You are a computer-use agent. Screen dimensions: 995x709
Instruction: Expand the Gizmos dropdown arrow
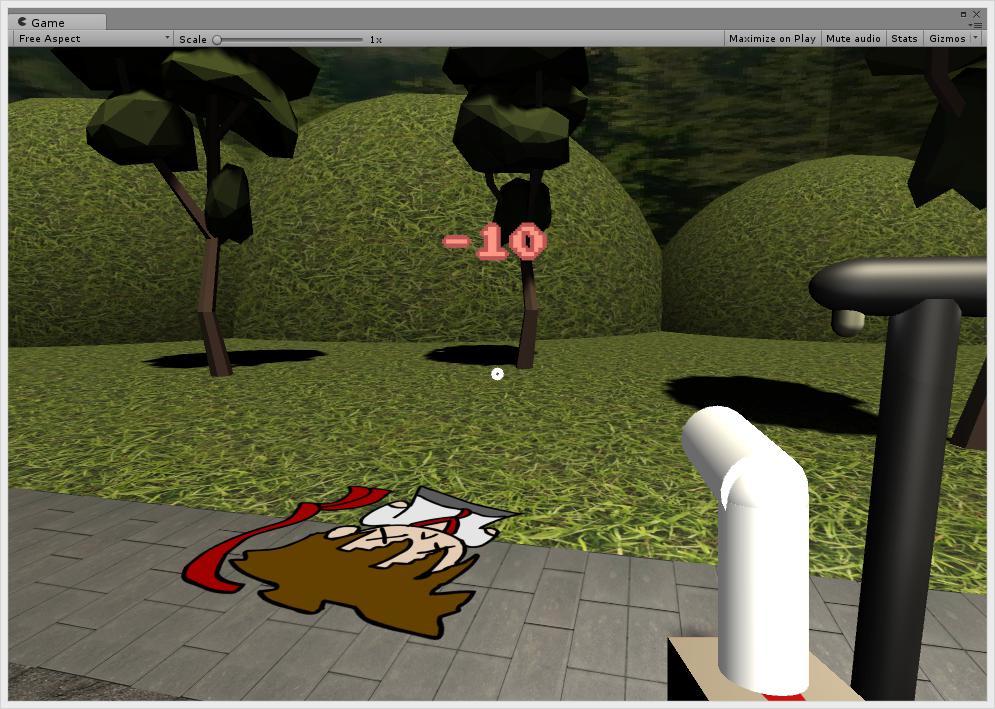975,39
